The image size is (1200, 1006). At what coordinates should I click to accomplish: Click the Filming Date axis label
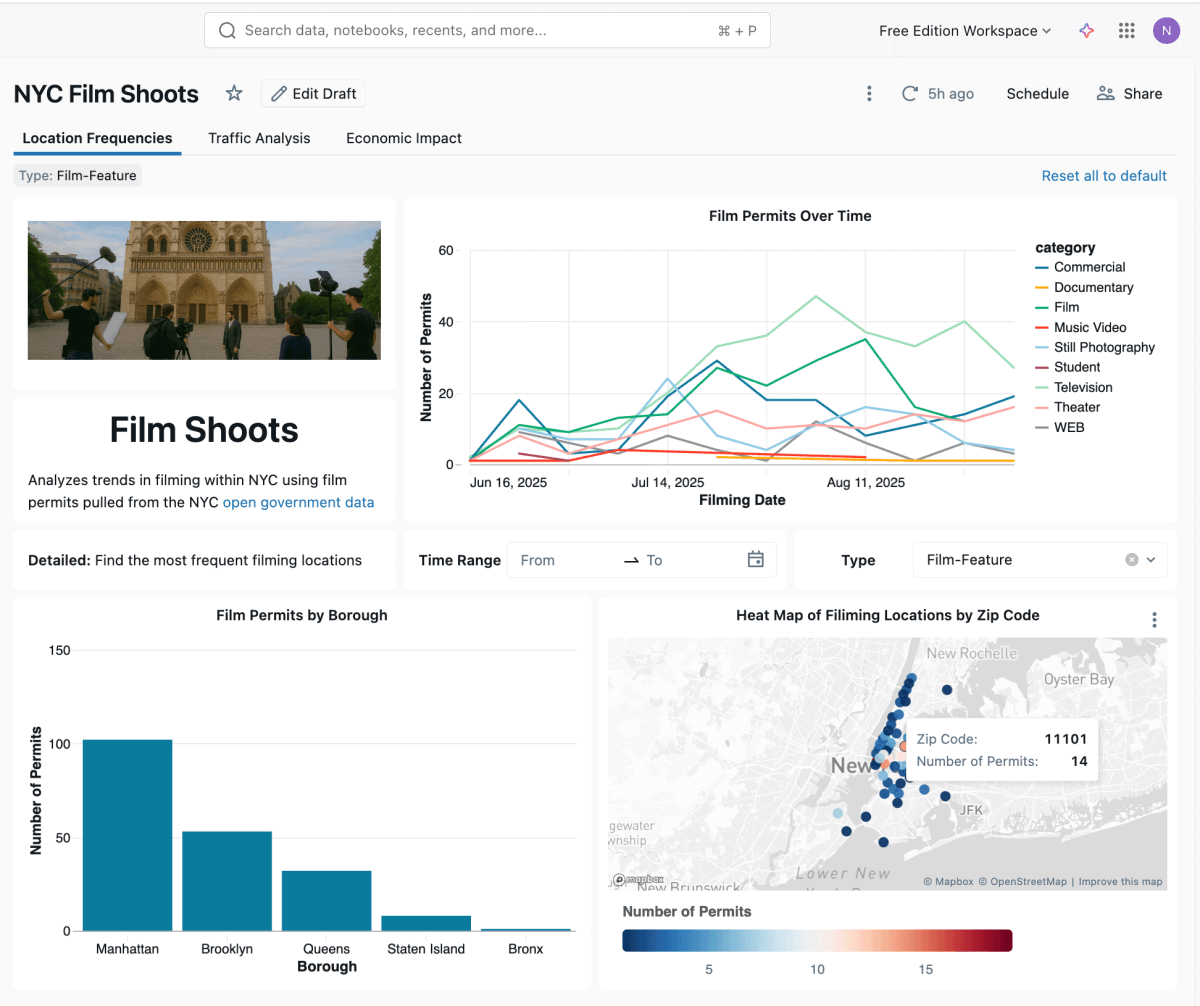742,500
